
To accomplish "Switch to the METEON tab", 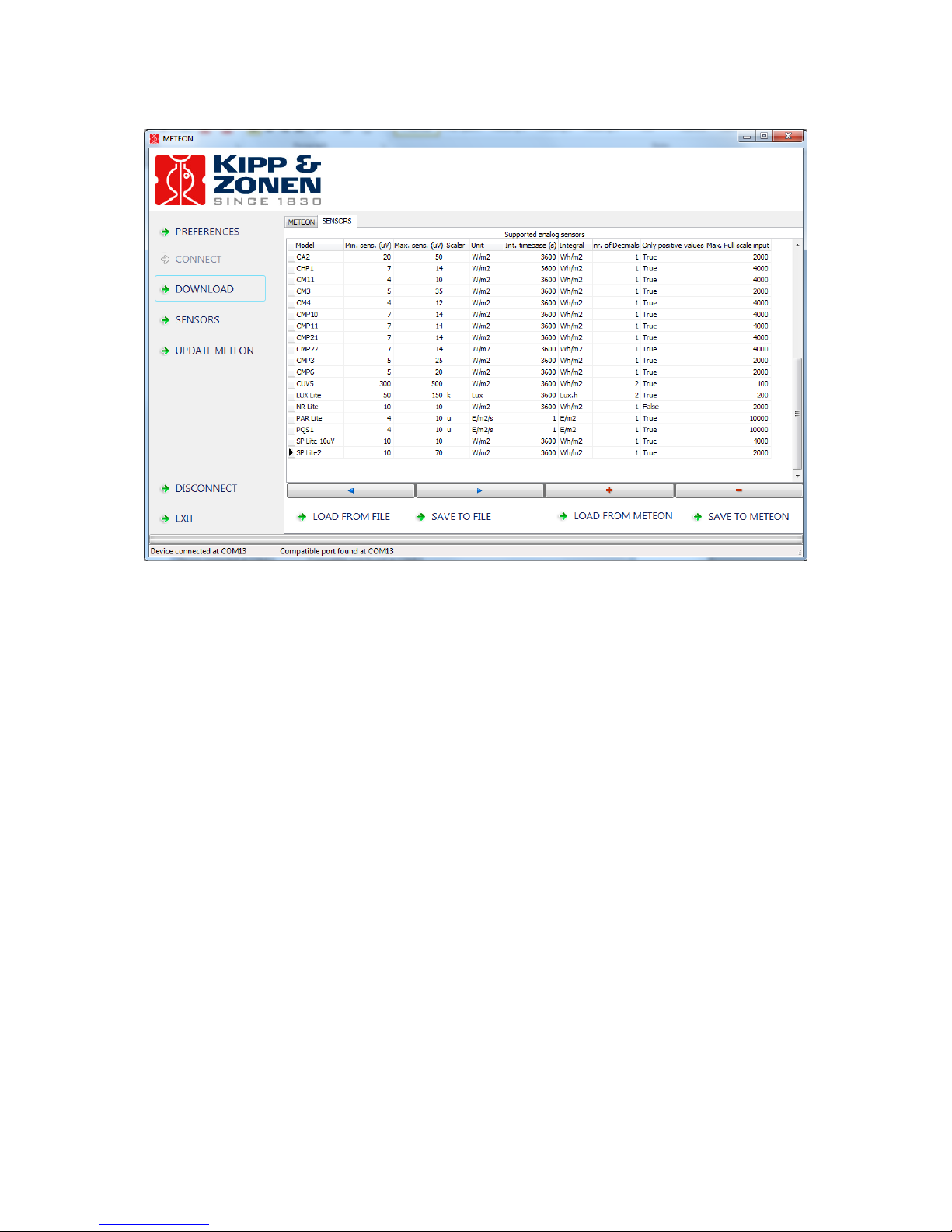I will (302, 222).
